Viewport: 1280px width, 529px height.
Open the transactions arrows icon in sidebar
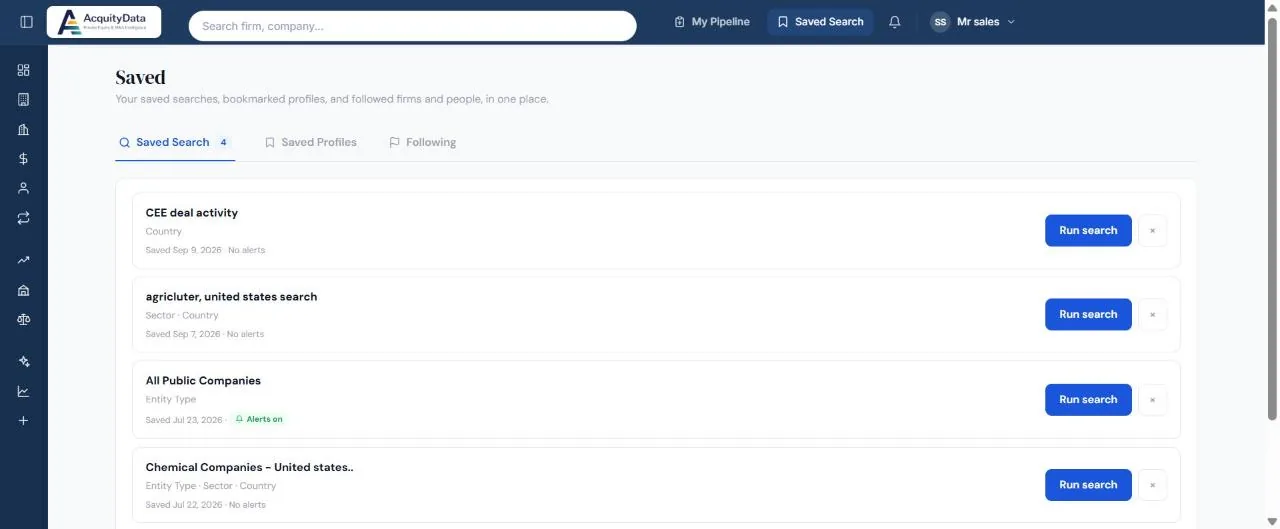pyautogui.click(x=24, y=217)
